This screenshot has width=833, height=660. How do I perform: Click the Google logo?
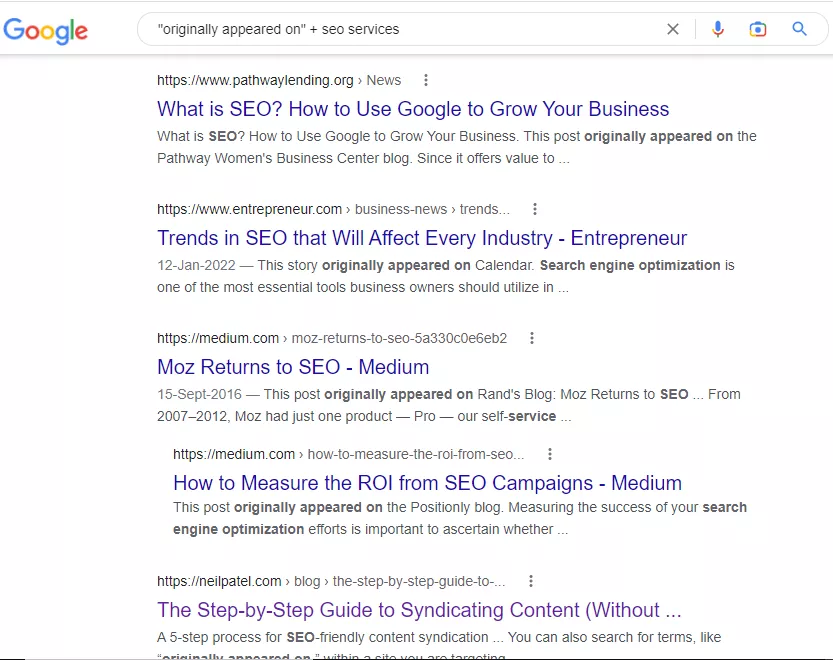click(46, 30)
